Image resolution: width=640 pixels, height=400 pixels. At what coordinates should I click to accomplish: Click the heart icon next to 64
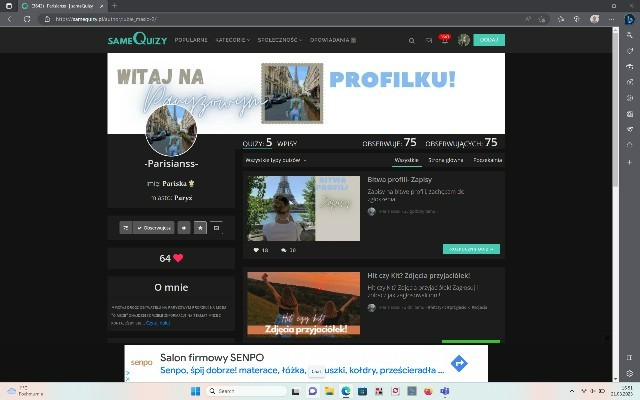click(178, 258)
